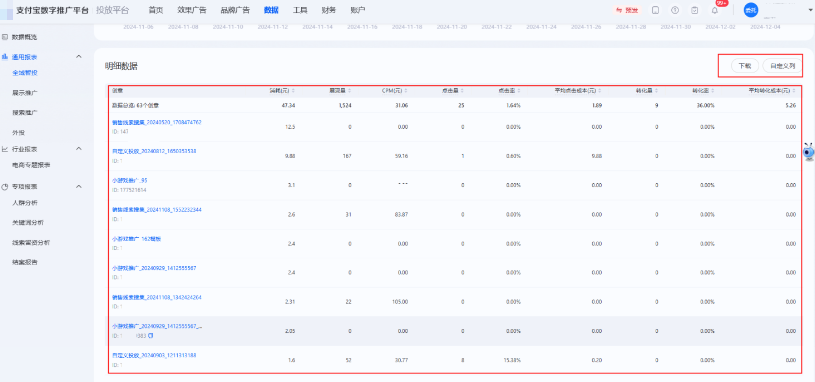Copy the ID in the highlighted creative row
Image resolution: width=815 pixels, height=382 pixels.
151,336
